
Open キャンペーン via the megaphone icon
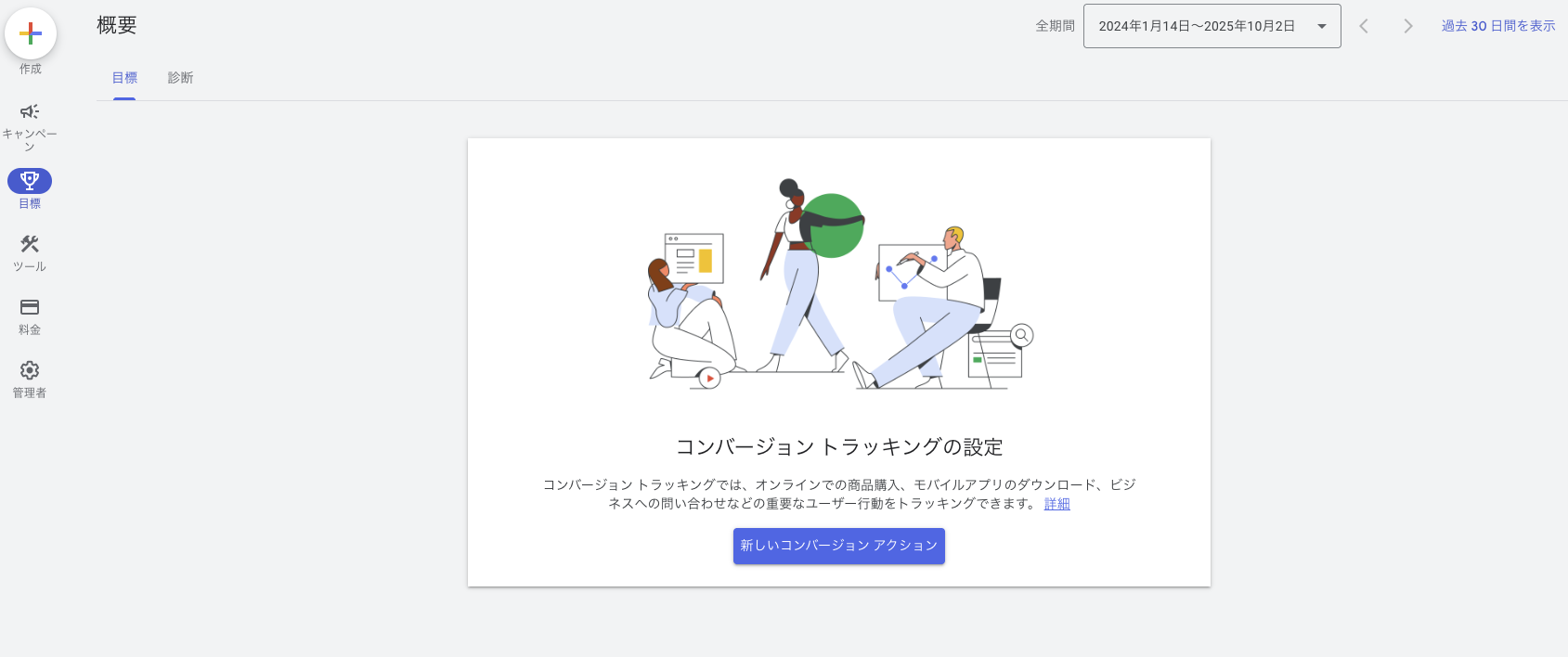click(30, 112)
